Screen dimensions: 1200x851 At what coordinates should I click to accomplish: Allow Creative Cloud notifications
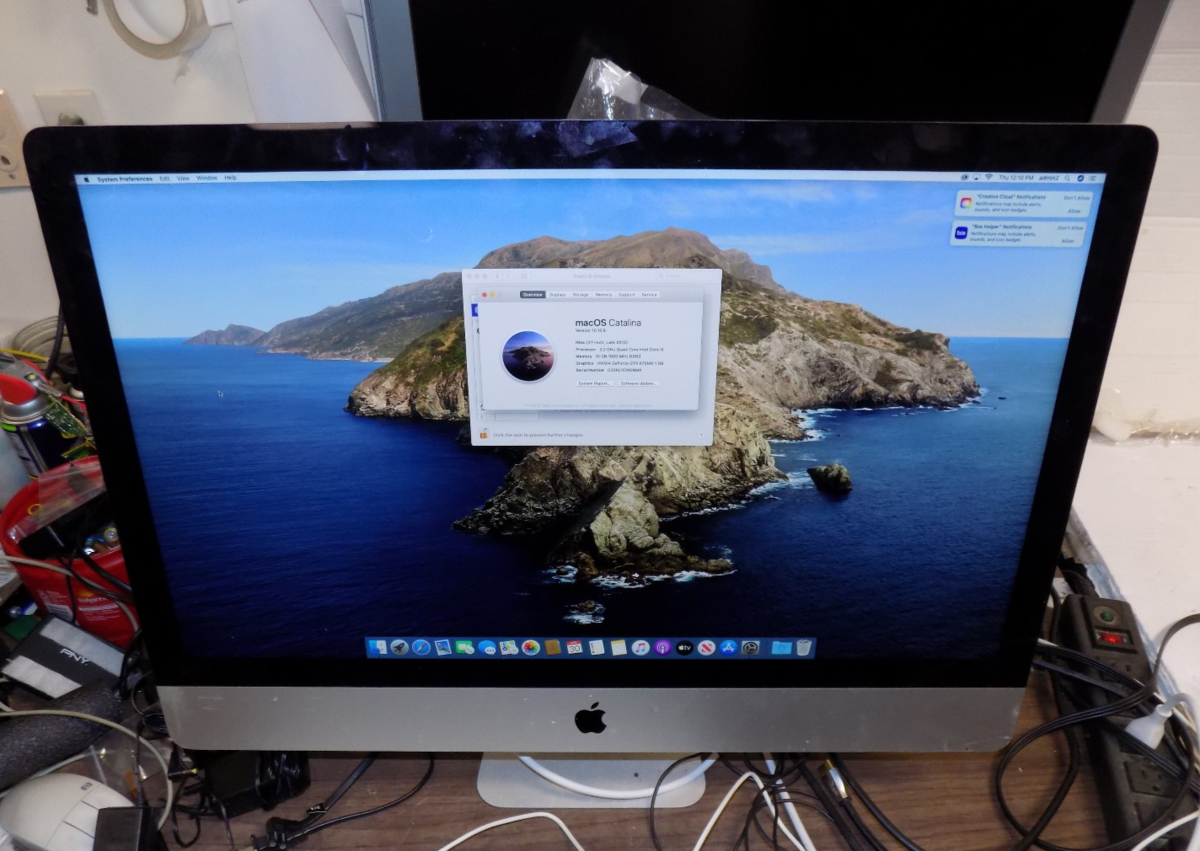[x=1074, y=211]
